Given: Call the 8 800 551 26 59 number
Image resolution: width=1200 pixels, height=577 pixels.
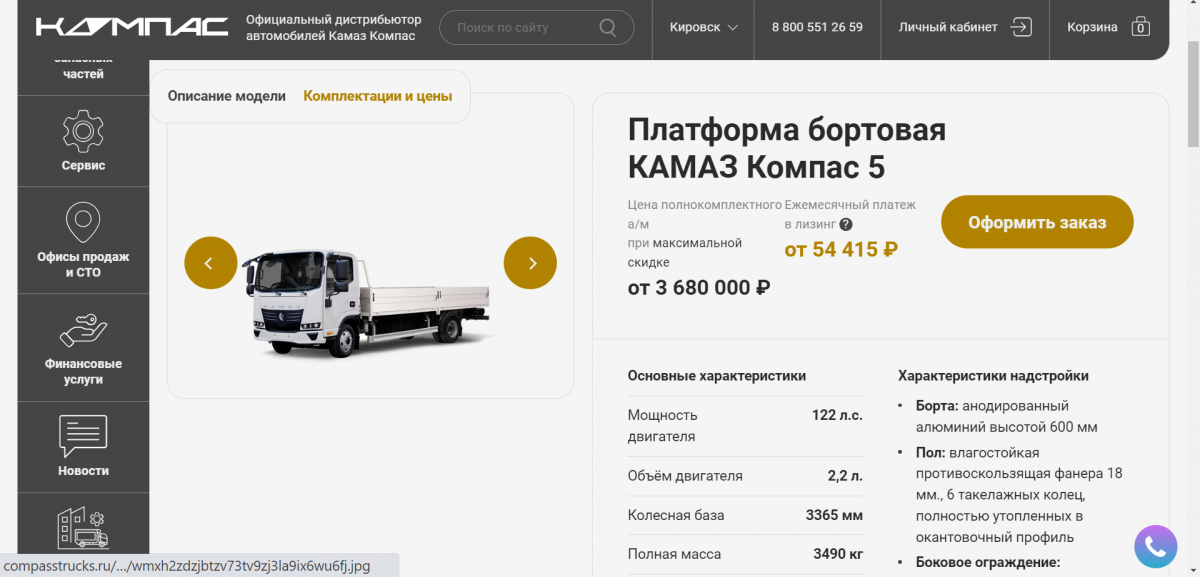Looking at the screenshot, I should pyautogui.click(x=817, y=27).
